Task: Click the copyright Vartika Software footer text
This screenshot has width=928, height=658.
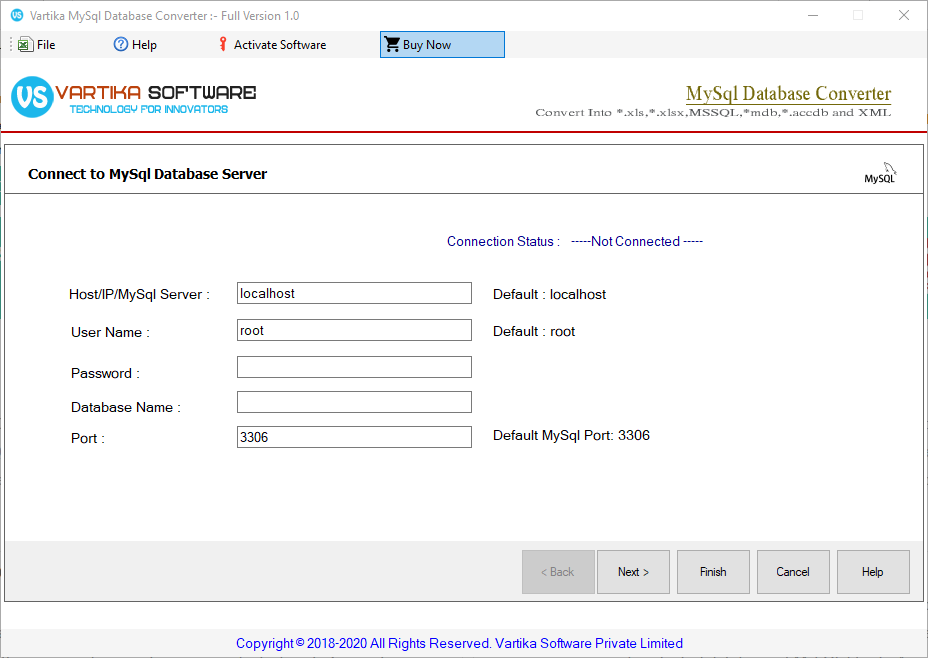Action: [x=459, y=643]
